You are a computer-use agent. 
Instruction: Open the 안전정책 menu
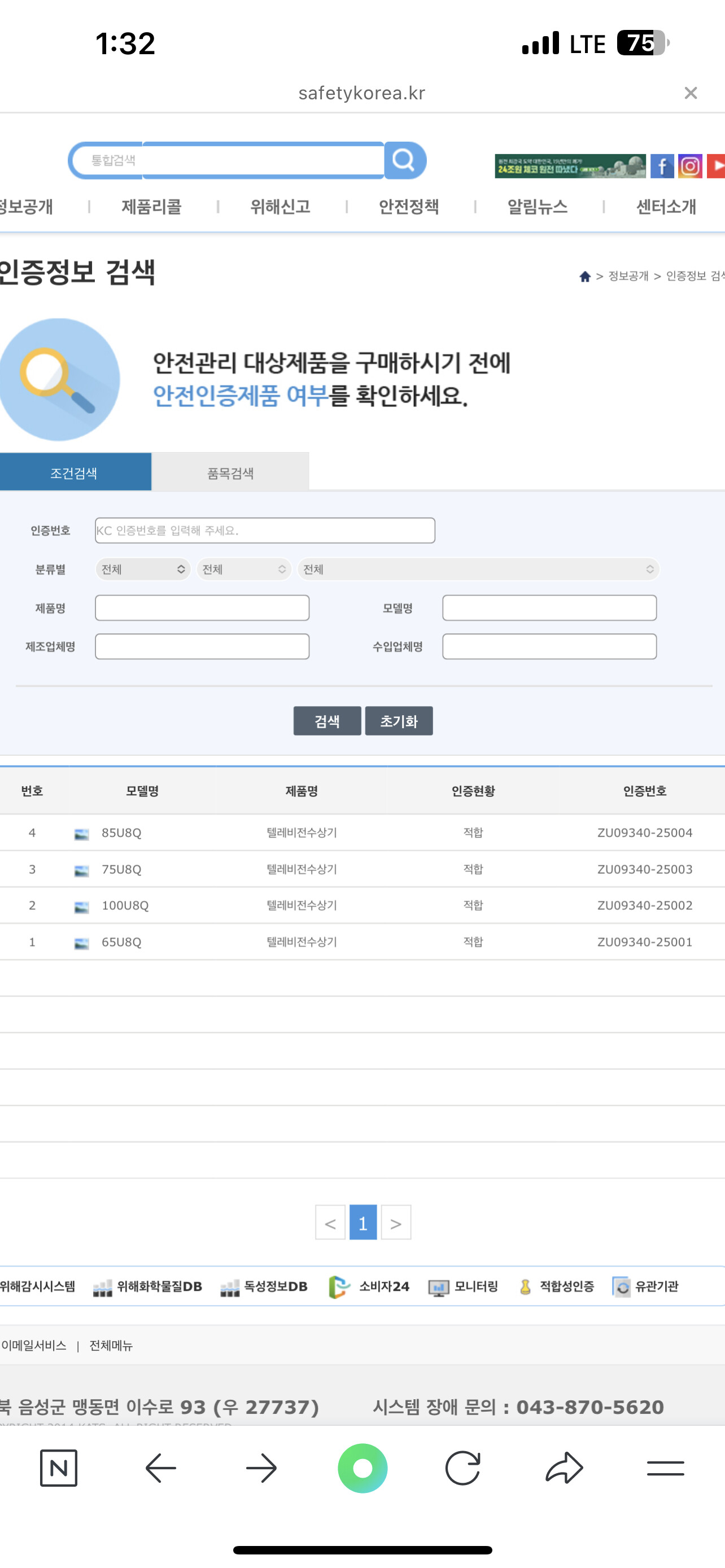pos(408,207)
